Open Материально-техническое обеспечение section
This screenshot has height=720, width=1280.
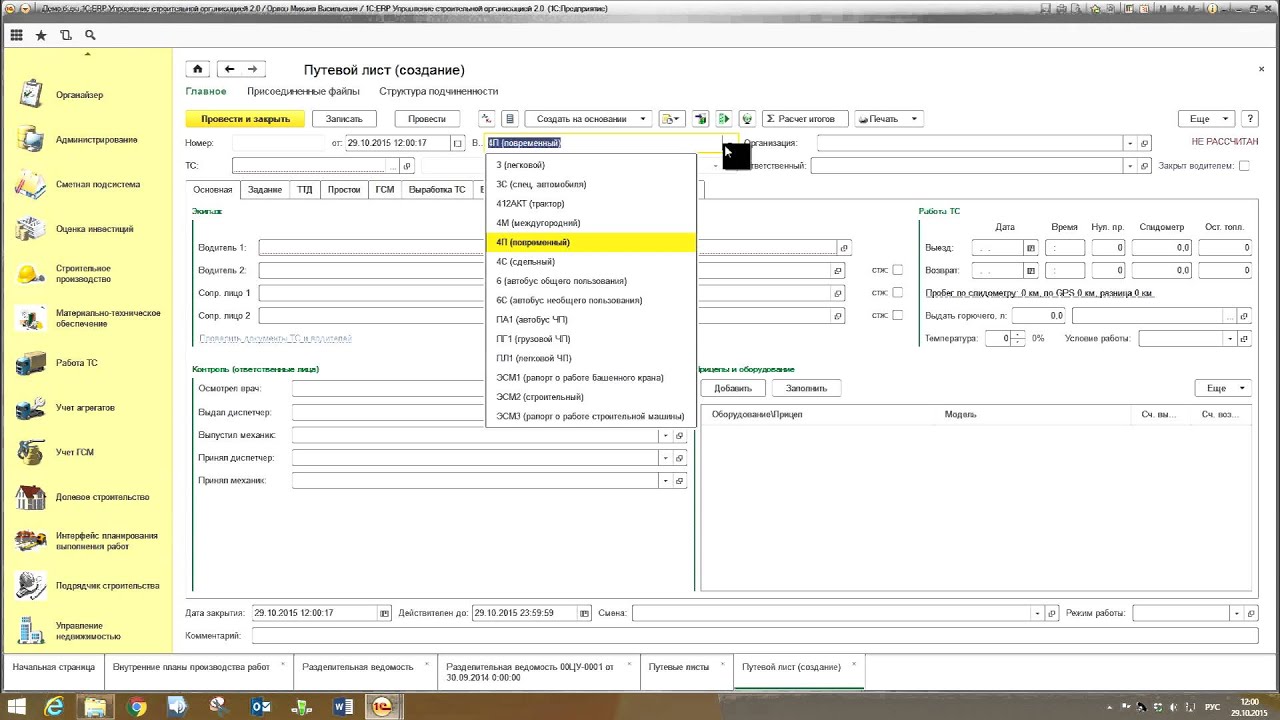[x=108, y=318]
